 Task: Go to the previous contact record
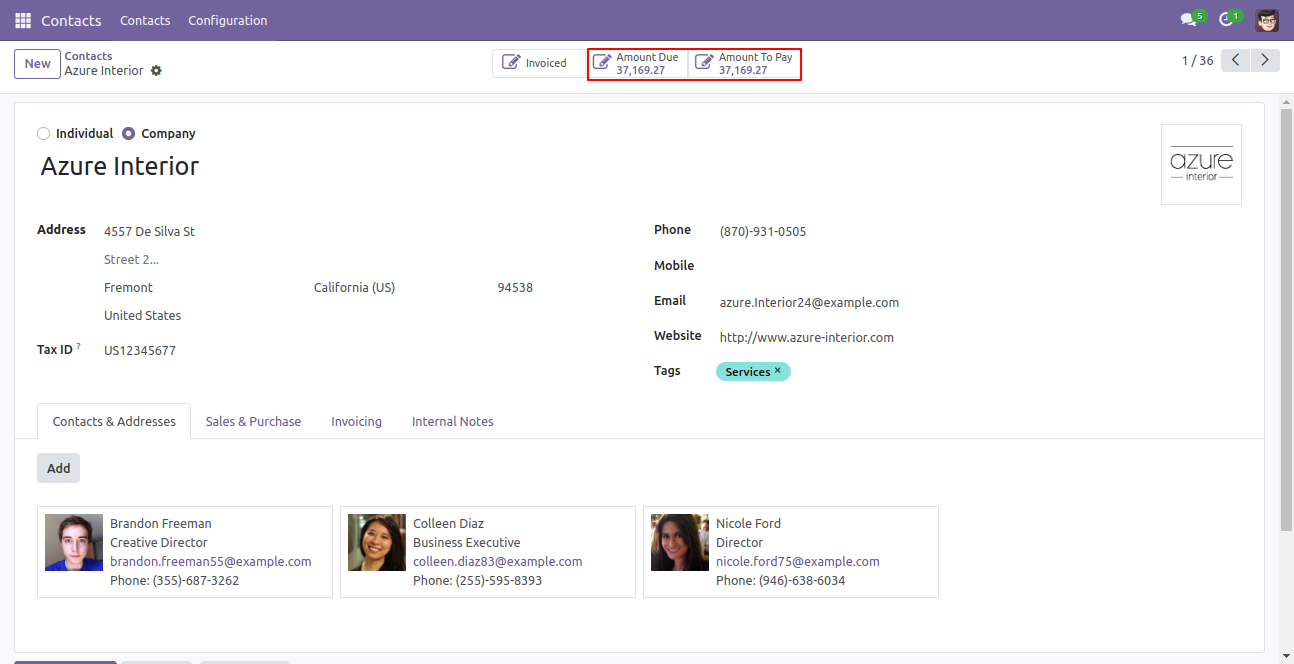tap(1236, 61)
